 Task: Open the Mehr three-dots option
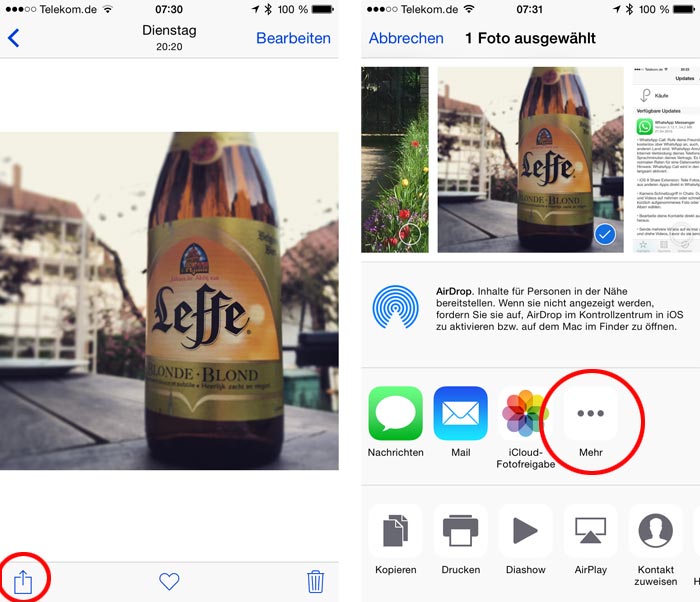(591, 413)
